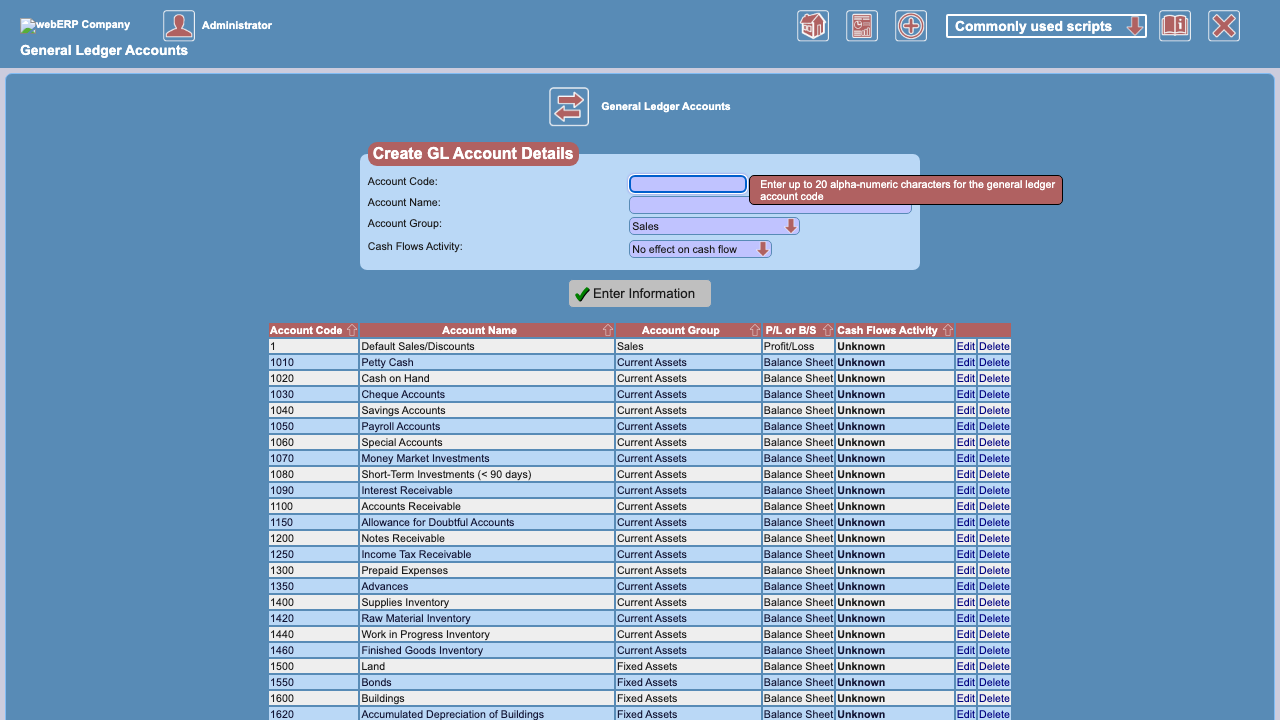Image resolution: width=1280 pixels, height=720 pixels.
Task: Delete the Bonds account
Action: (x=994, y=682)
